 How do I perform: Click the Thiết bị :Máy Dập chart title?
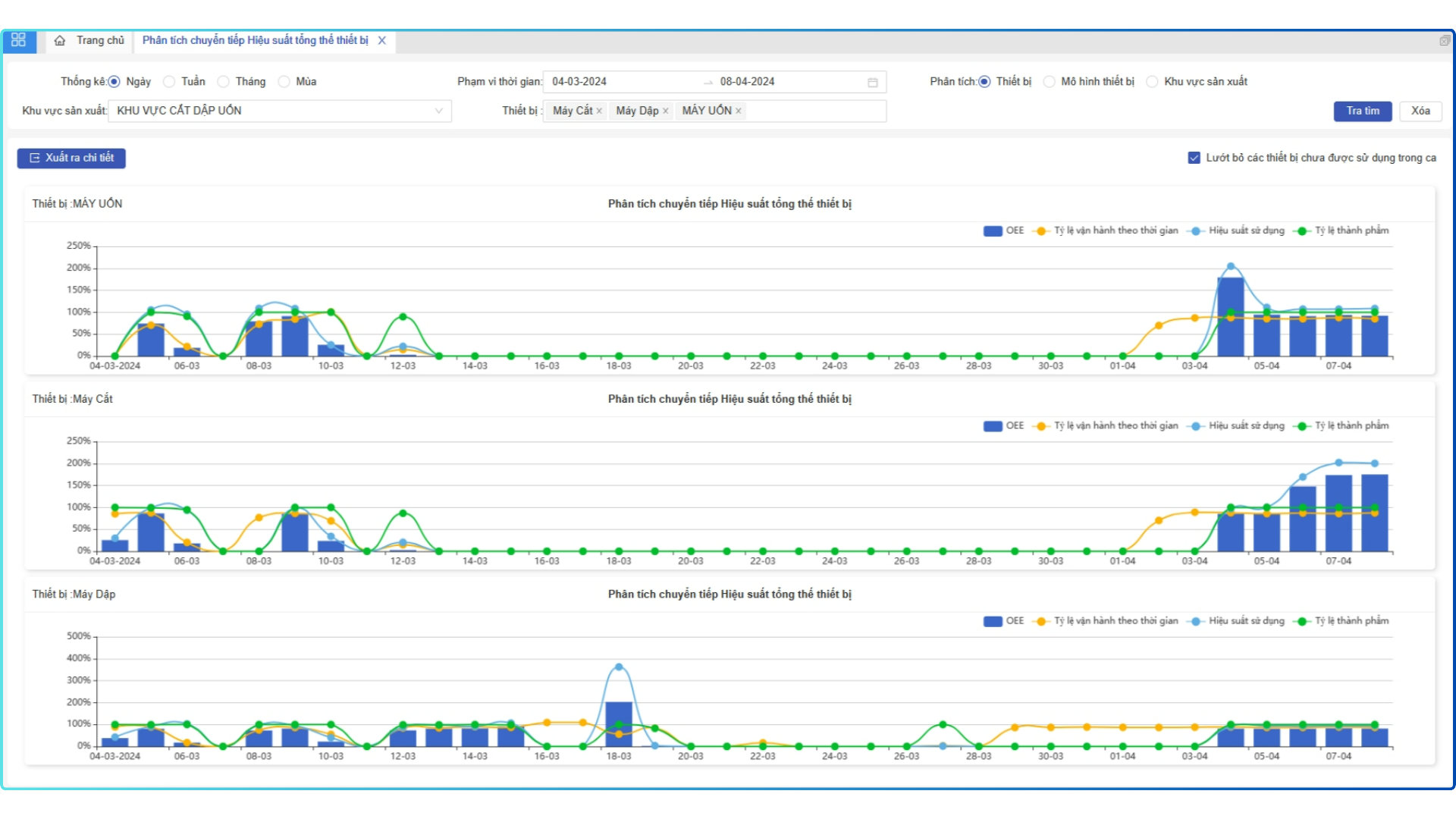click(74, 595)
